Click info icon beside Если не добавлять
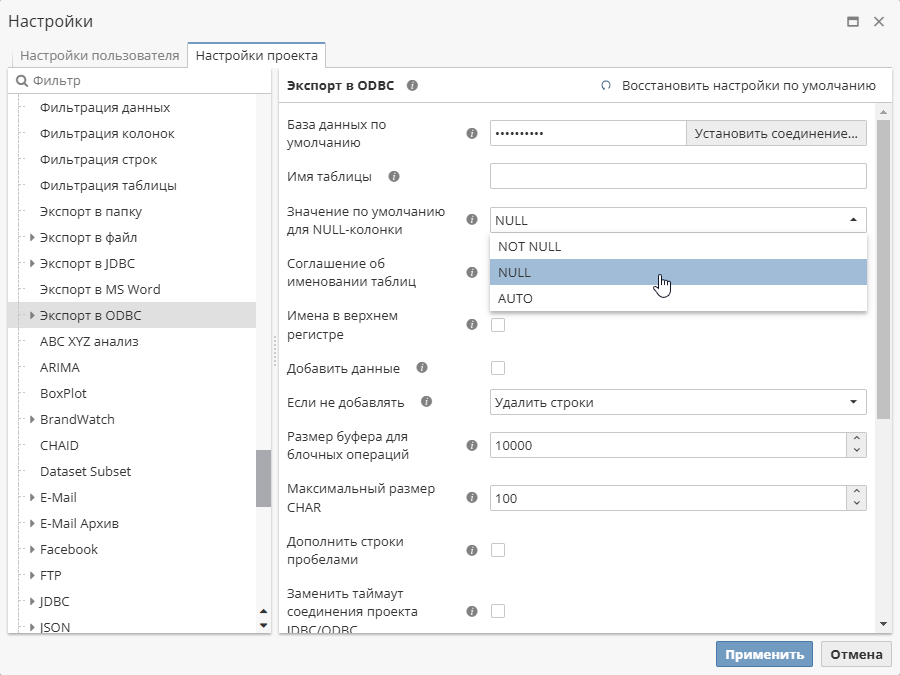 (x=426, y=401)
